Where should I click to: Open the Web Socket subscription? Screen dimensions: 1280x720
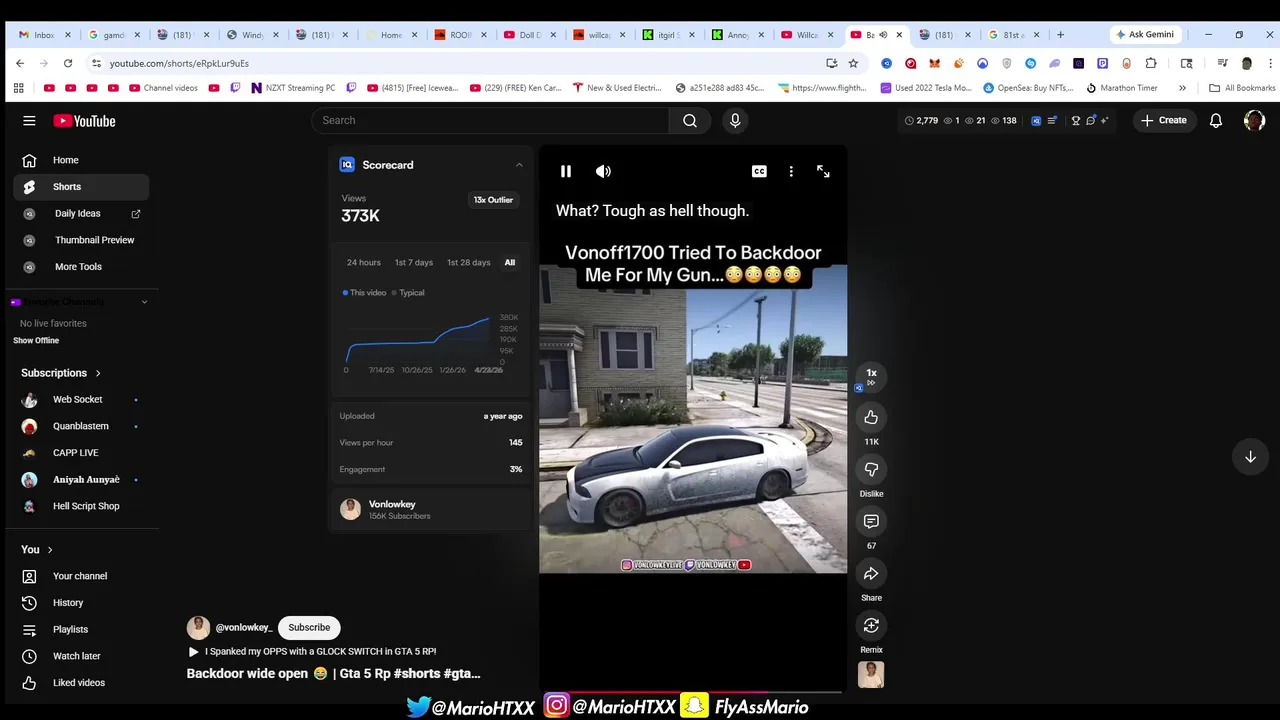81,399
